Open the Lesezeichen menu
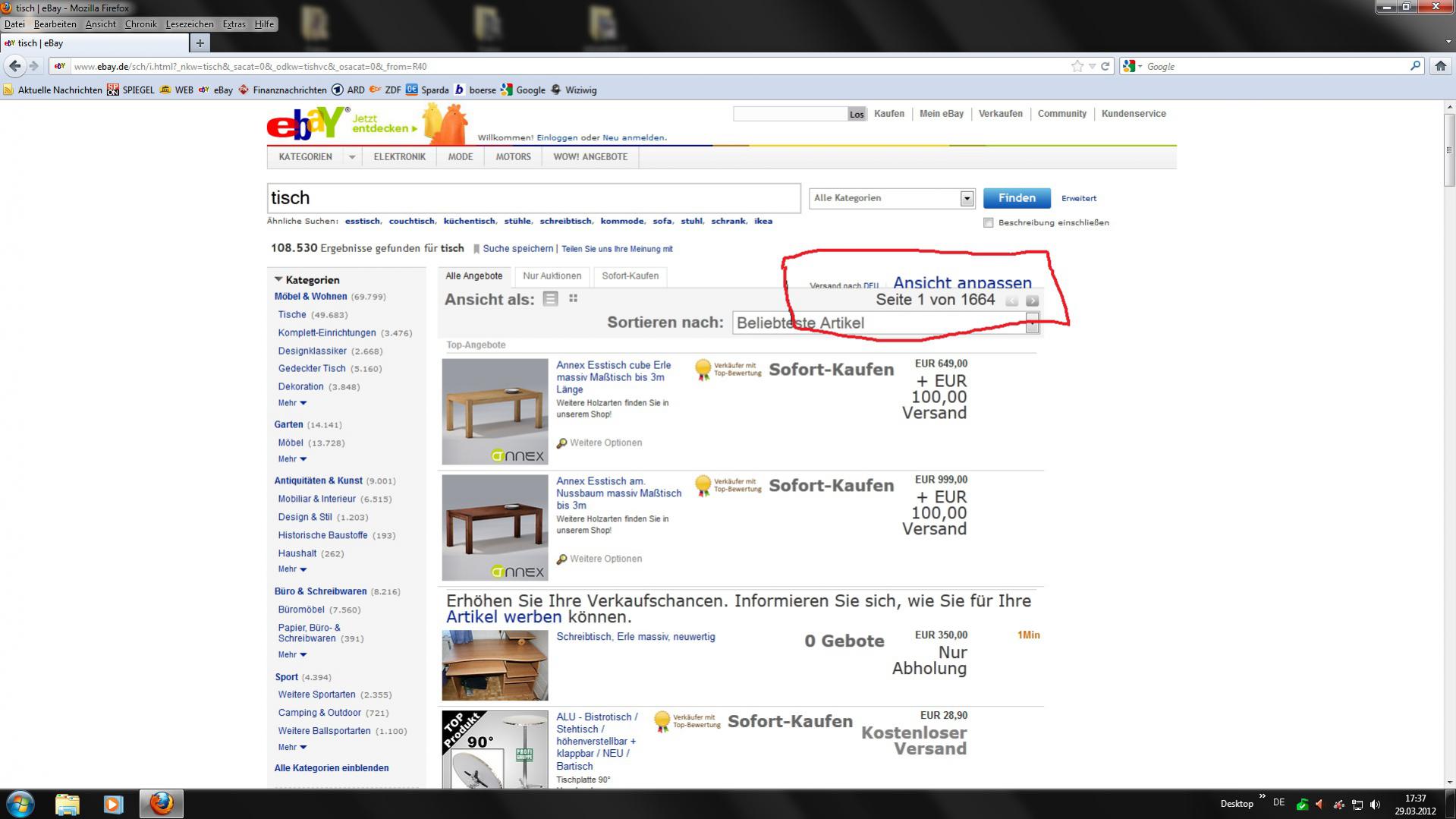Viewport: 1456px width, 819px height. (190, 24)
